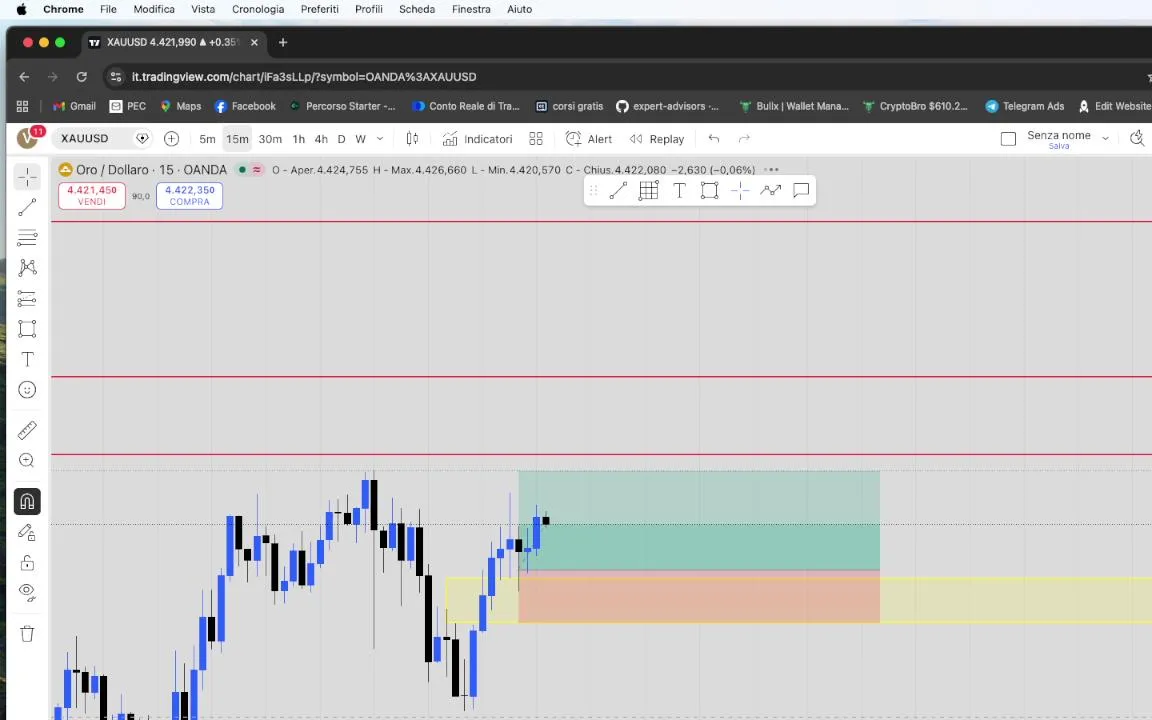1152x720 pixels.
Task: Remove drawings with trash icon
Action: click(27, 633)
